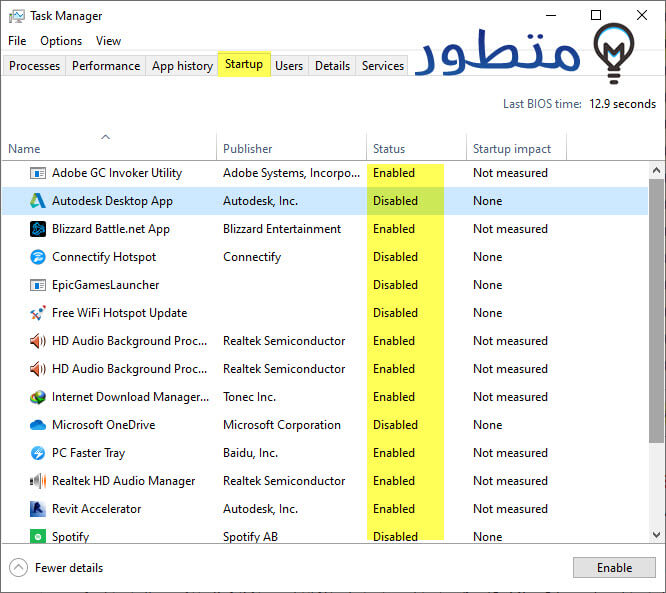Click publisher Baidu, Inc. cell
This screenshot has height=593, width=666.
251,453
